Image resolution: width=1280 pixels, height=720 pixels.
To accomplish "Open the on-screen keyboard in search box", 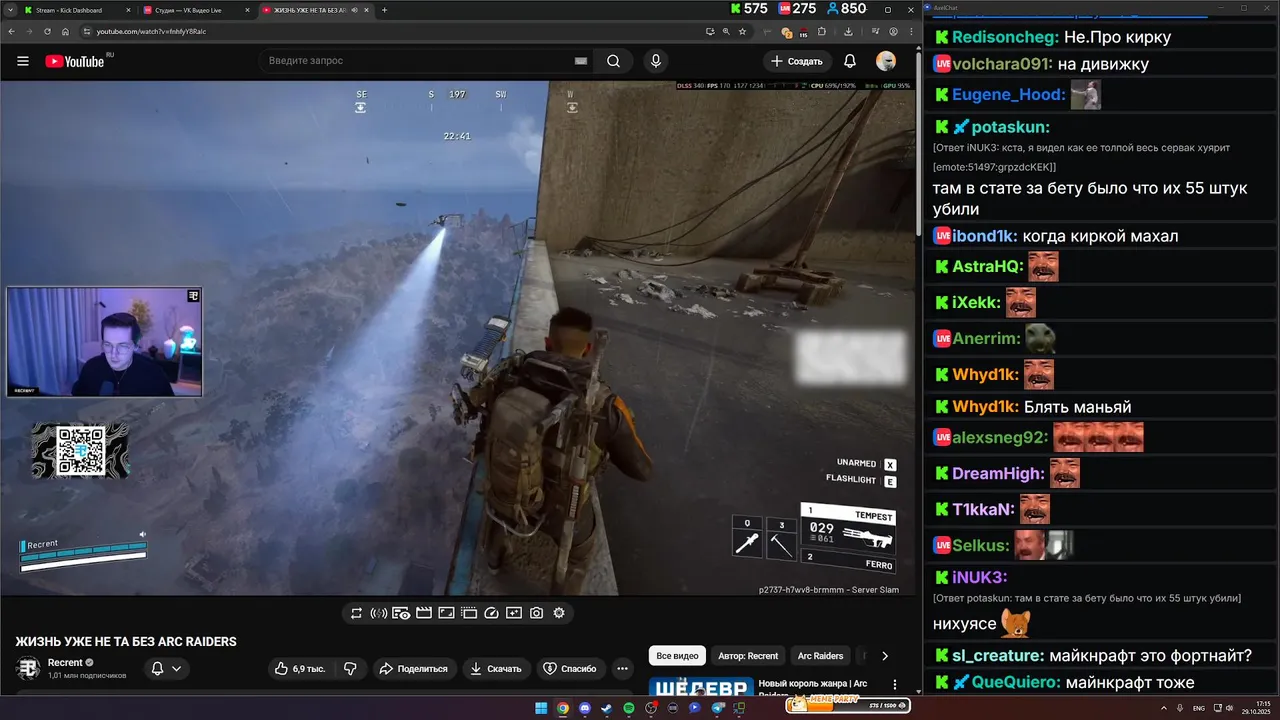I will coord(580,61).
